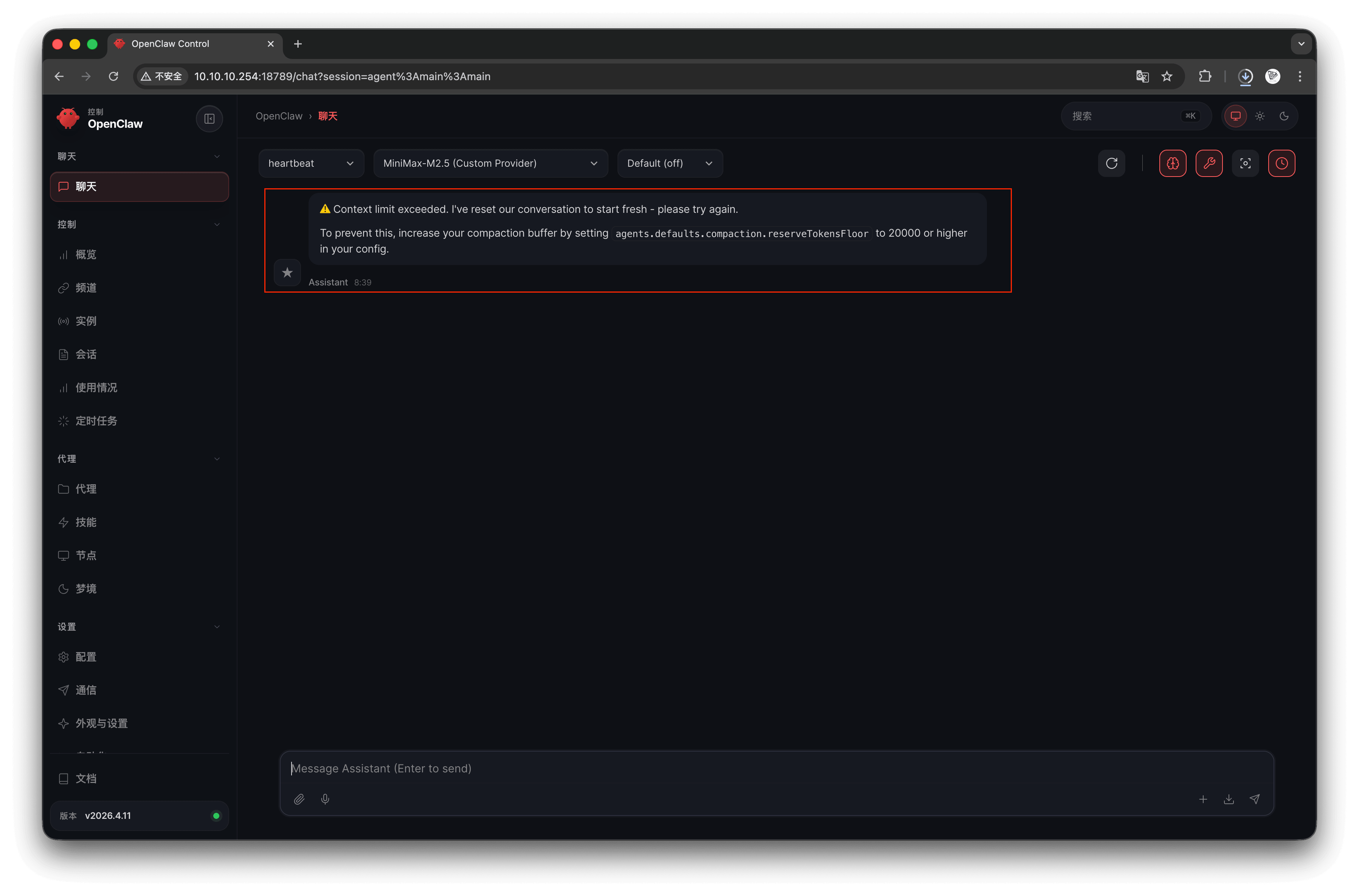Click the reserveTokensFloor config code text
Screen dimensions: 1359x896
(742, 234)
